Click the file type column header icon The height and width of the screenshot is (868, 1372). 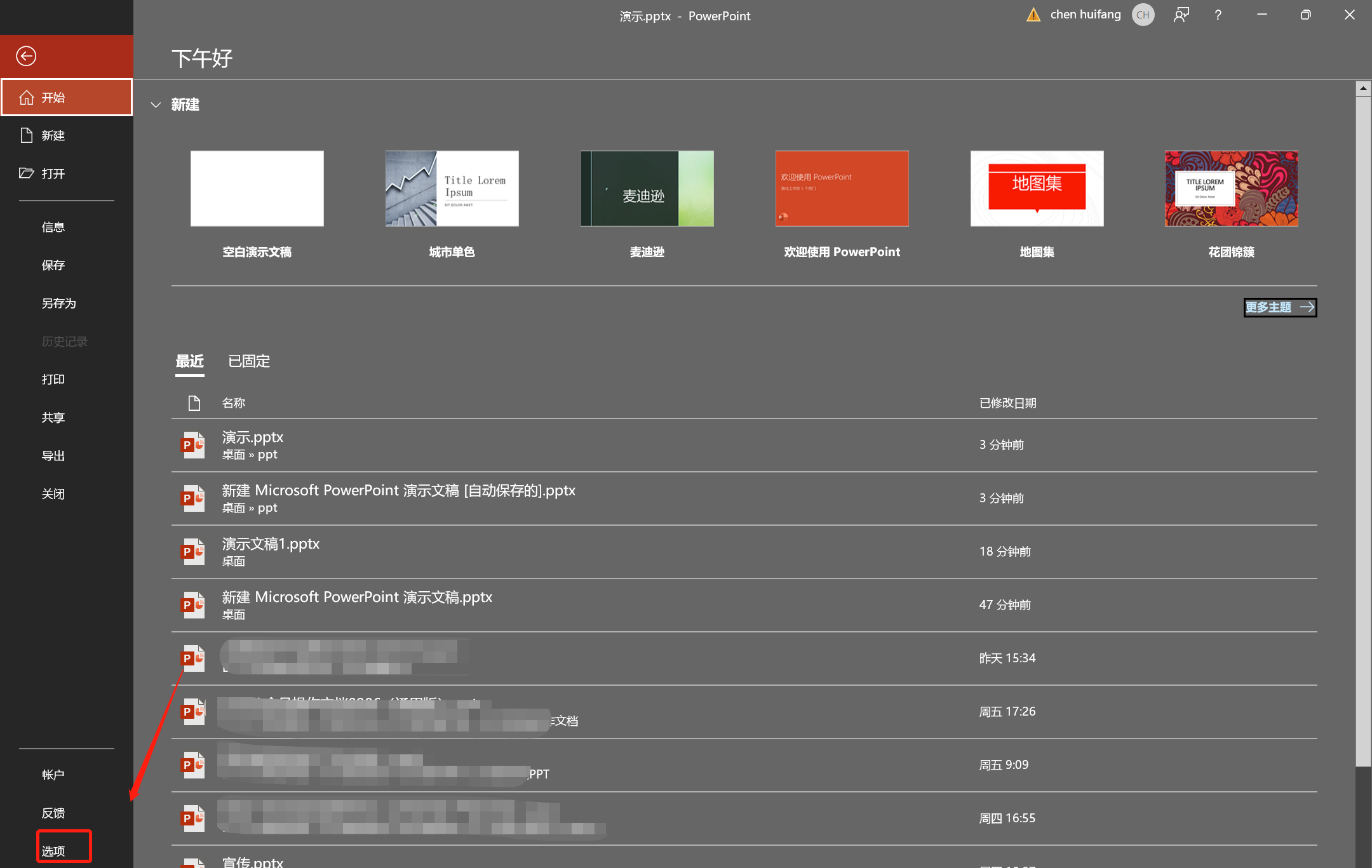click(x=194, y=403)
